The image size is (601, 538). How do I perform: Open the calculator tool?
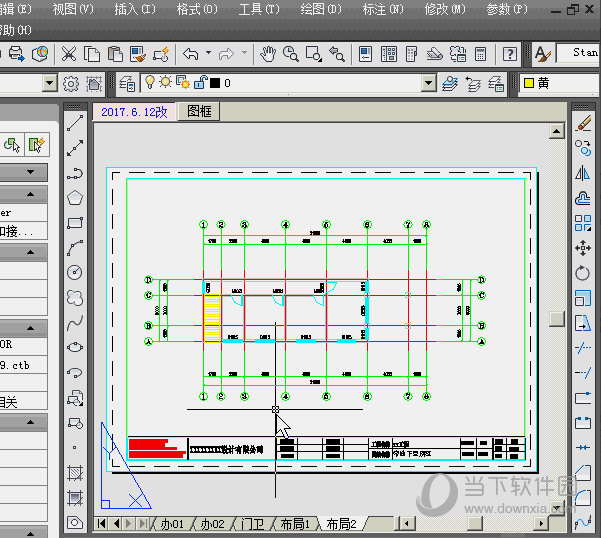click(480, 54)
